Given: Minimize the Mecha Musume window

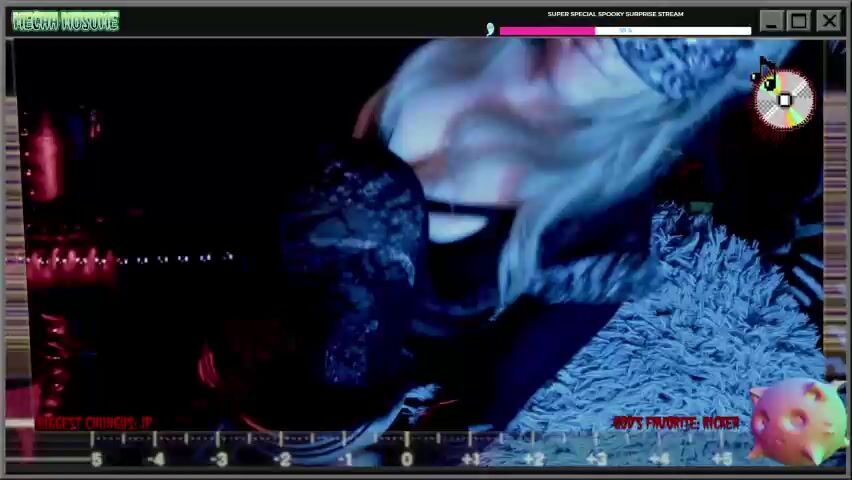Looking at the screenshot, I should coord(770,22).
